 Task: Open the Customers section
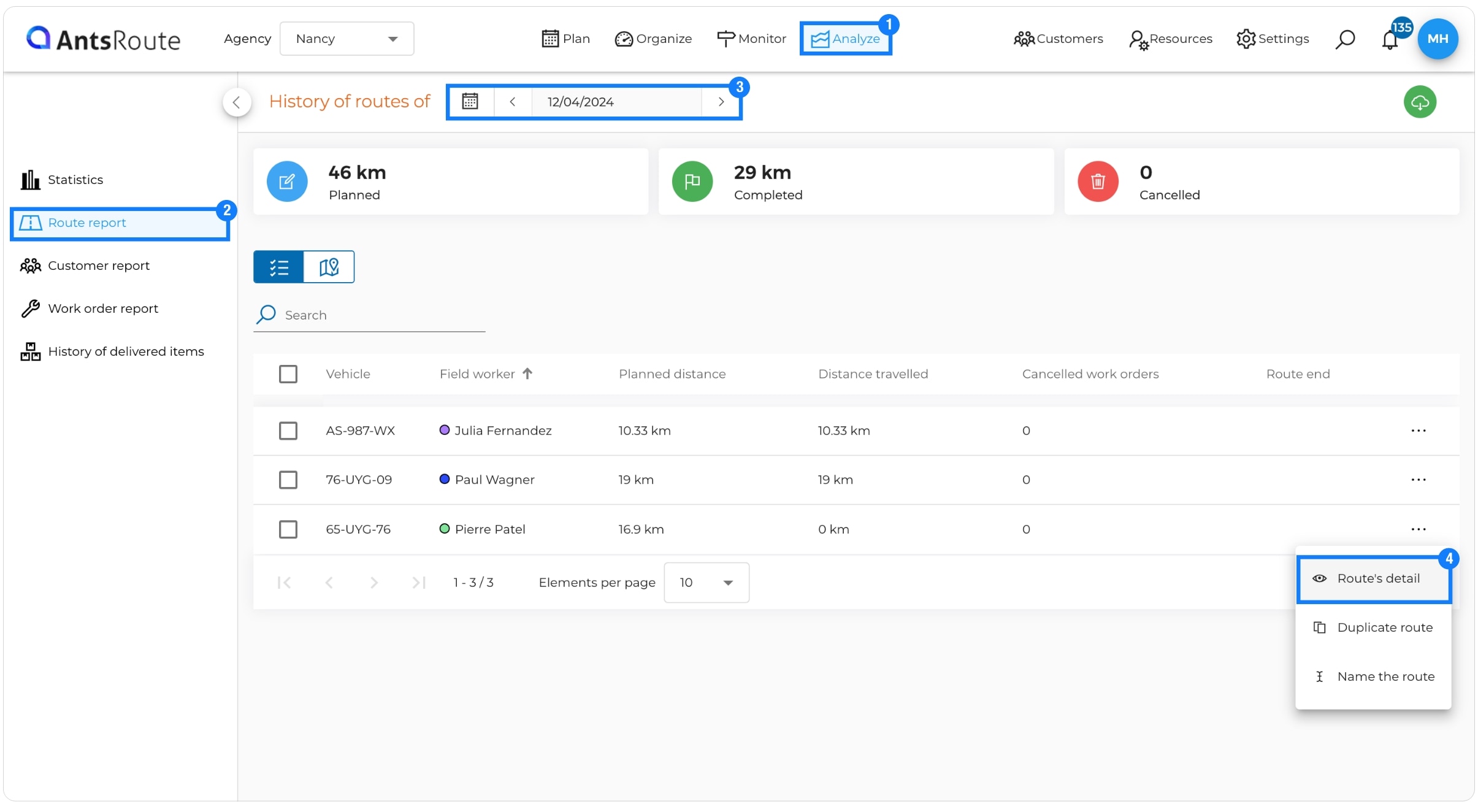click(x=1059, y=39)
